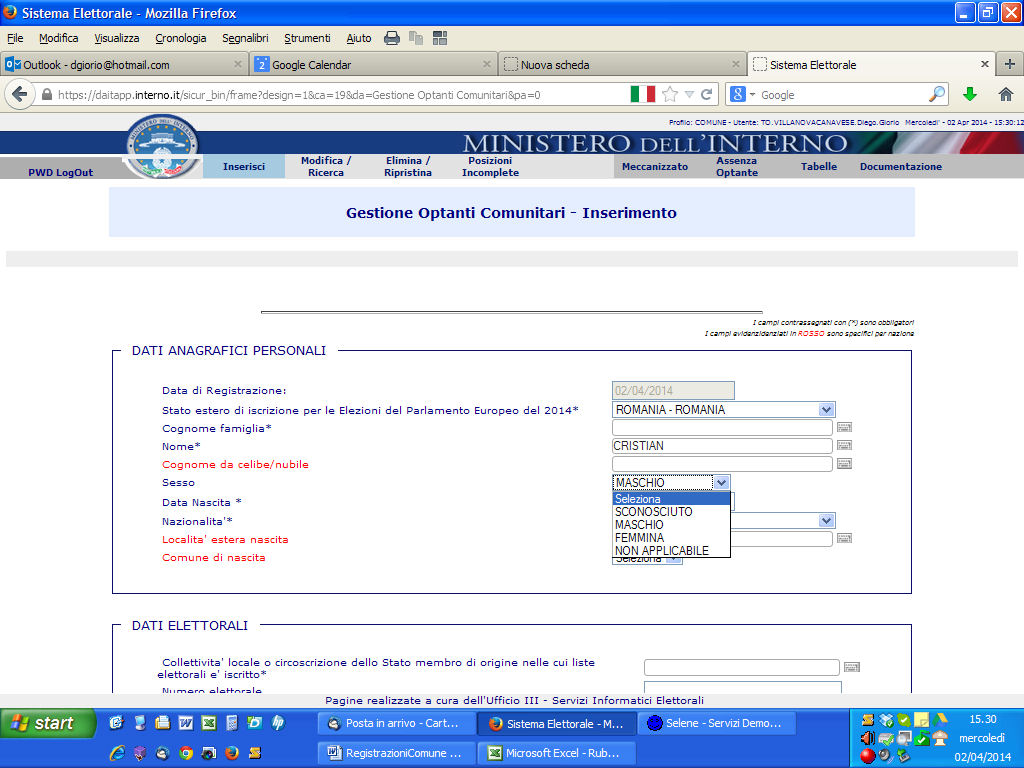Click the green downloads arrow icon
This screenshot has width=1024, height=768.
(969, 94)
